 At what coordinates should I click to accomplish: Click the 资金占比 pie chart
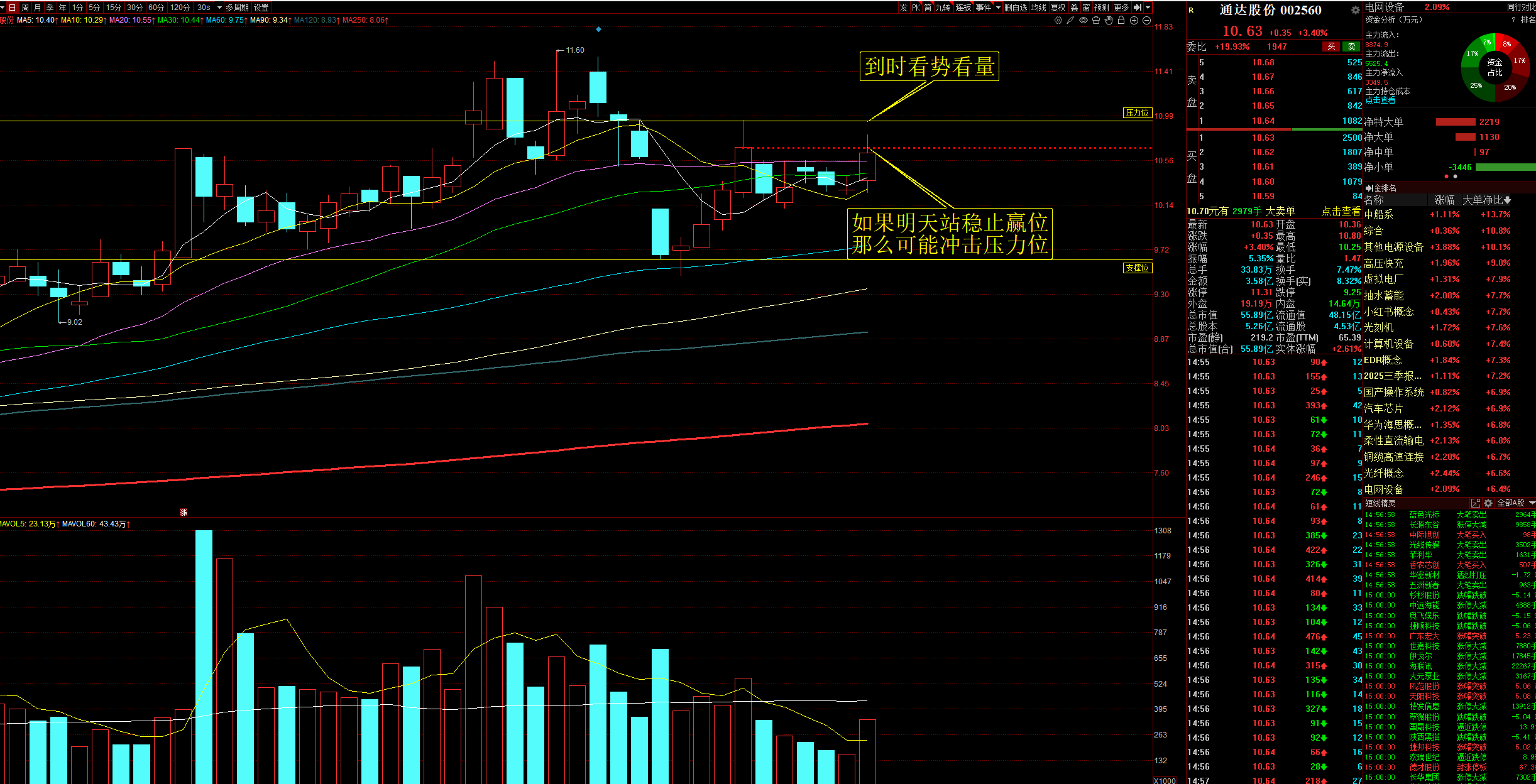point(1495,67)
